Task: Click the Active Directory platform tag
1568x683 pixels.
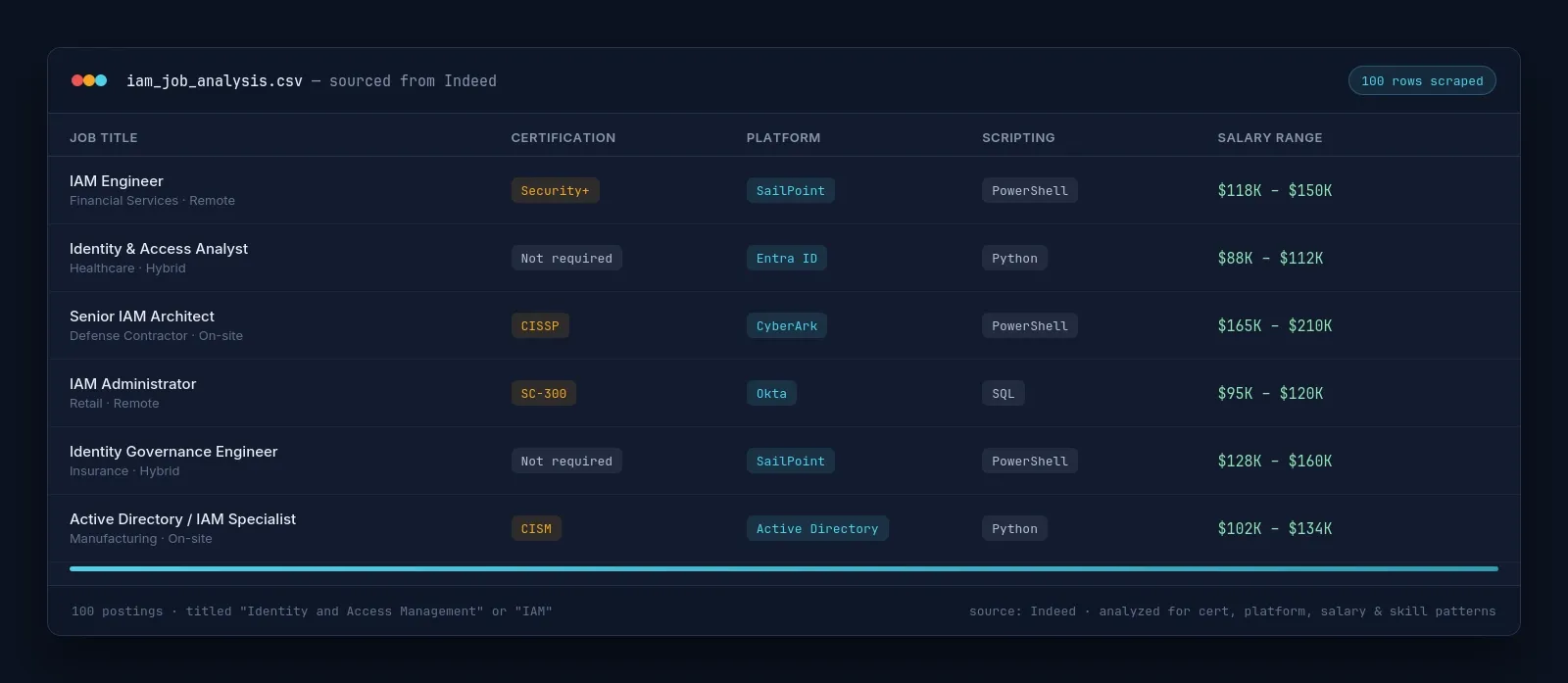Action: tap(817, 529)
